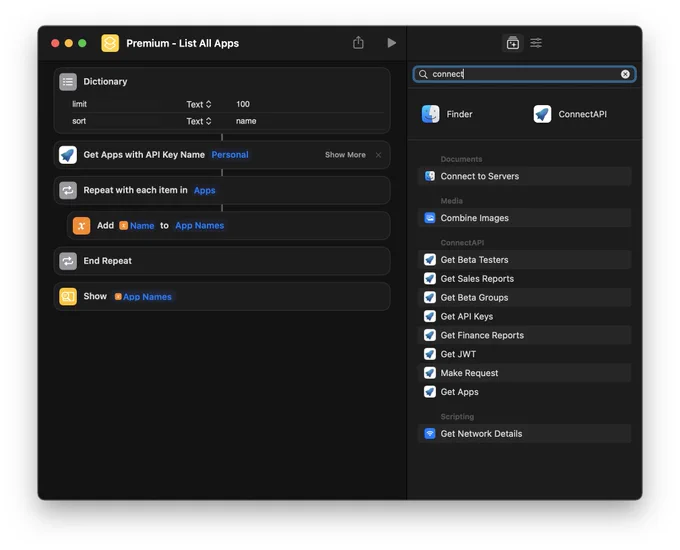Select App Names token in Show action
This screenshot has height=550, width=680.
click(x=143, y=297)
